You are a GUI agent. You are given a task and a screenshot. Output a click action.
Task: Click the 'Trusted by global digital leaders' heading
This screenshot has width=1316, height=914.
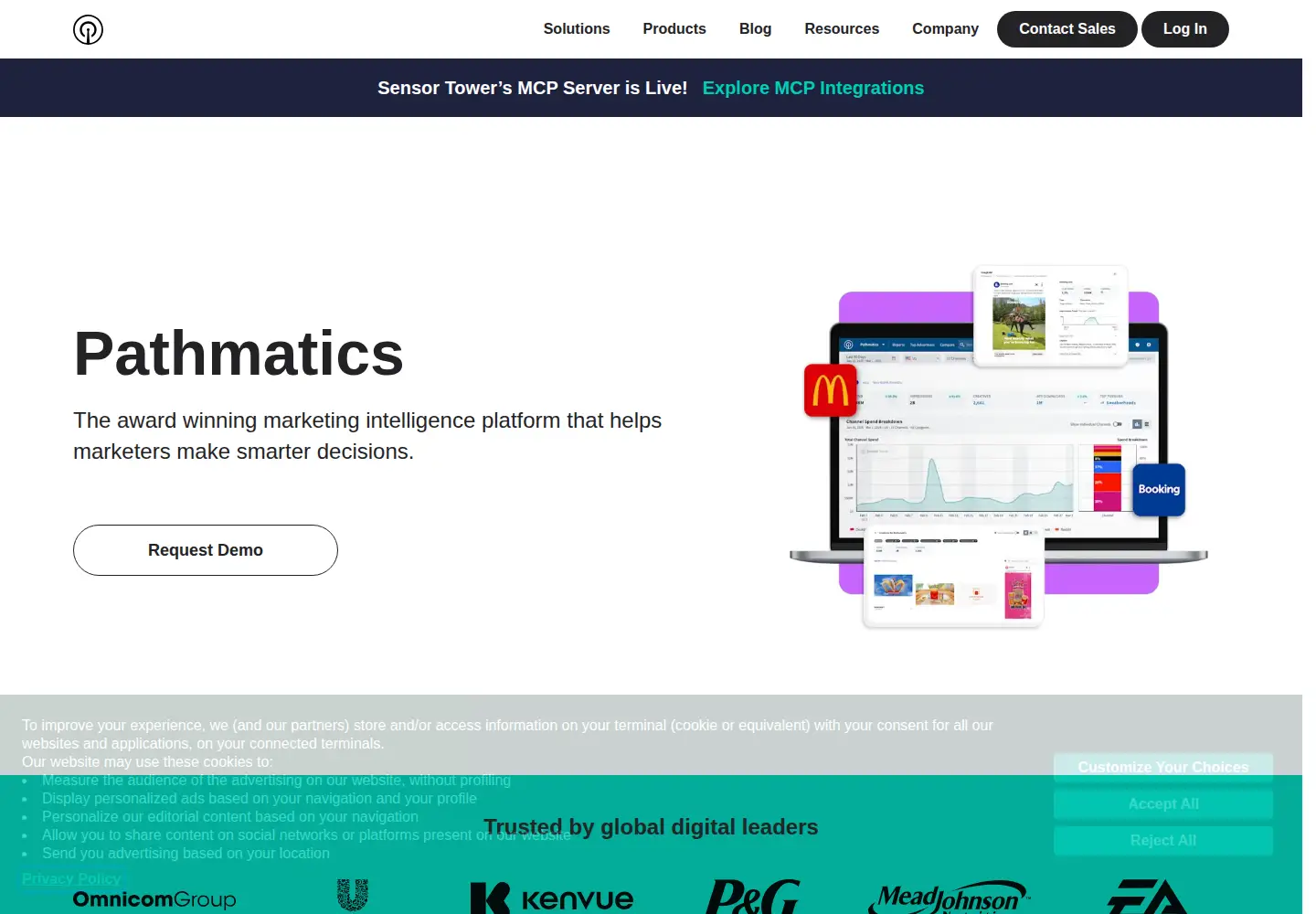tap(651, 827)
